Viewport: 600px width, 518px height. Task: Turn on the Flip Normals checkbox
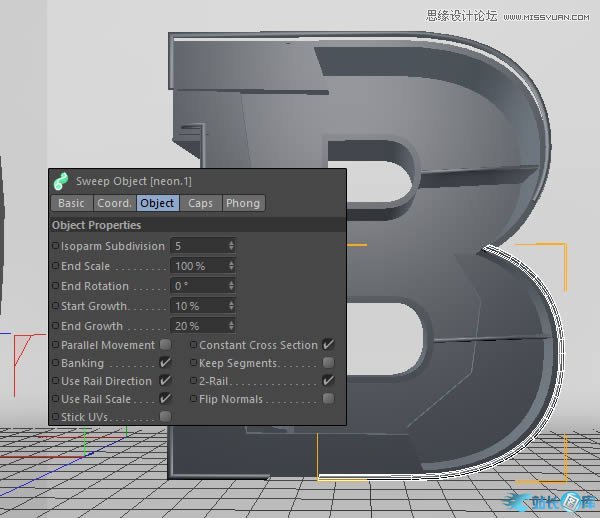point(328,399)
